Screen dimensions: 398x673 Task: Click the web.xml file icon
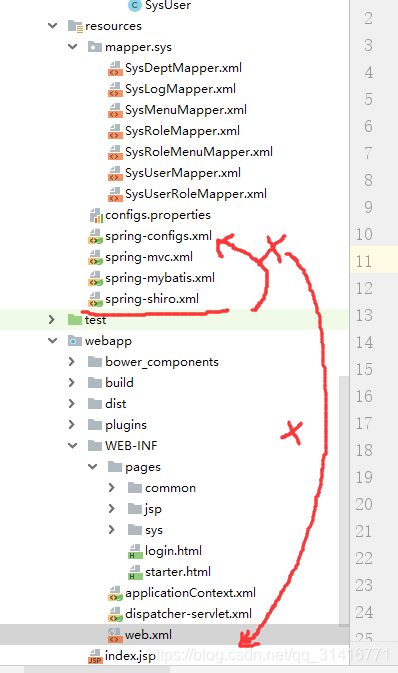(x=115, y=635)
